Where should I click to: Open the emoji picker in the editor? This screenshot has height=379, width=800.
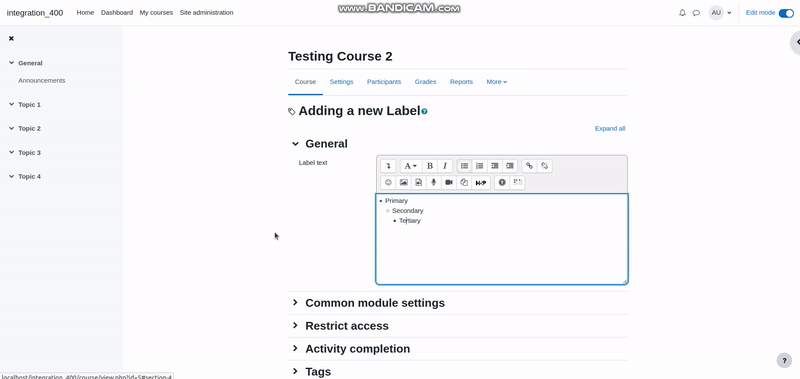click(388, 183)
